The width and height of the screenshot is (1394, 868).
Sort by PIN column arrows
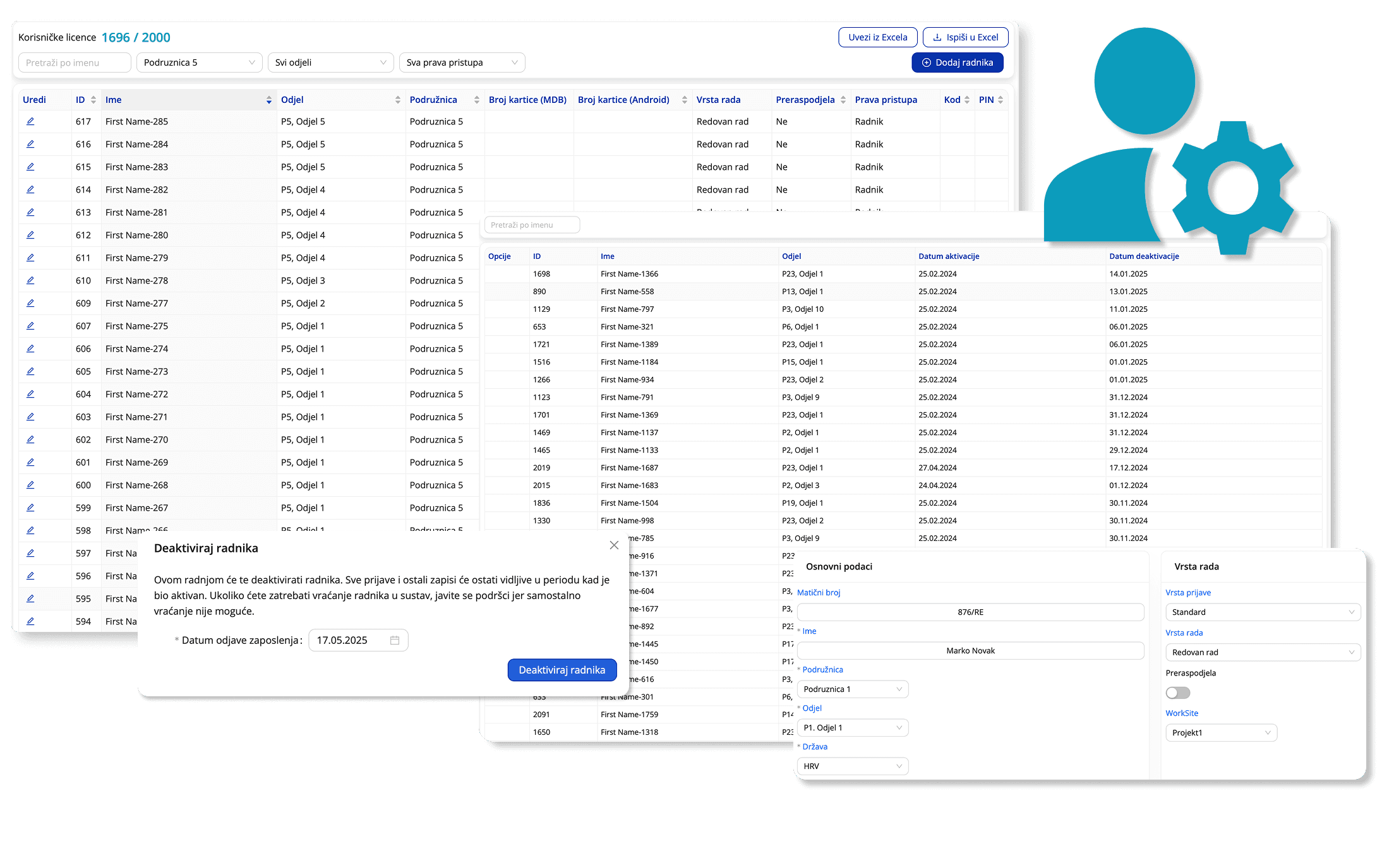point(1000,100)
